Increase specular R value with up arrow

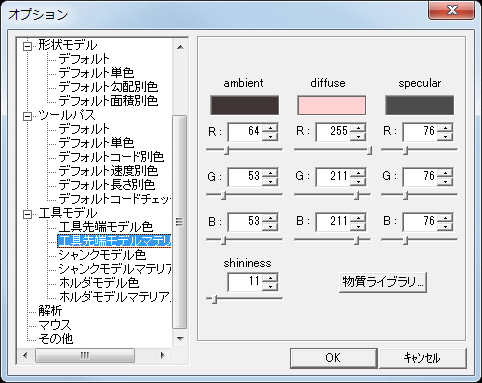pos(445,128)
